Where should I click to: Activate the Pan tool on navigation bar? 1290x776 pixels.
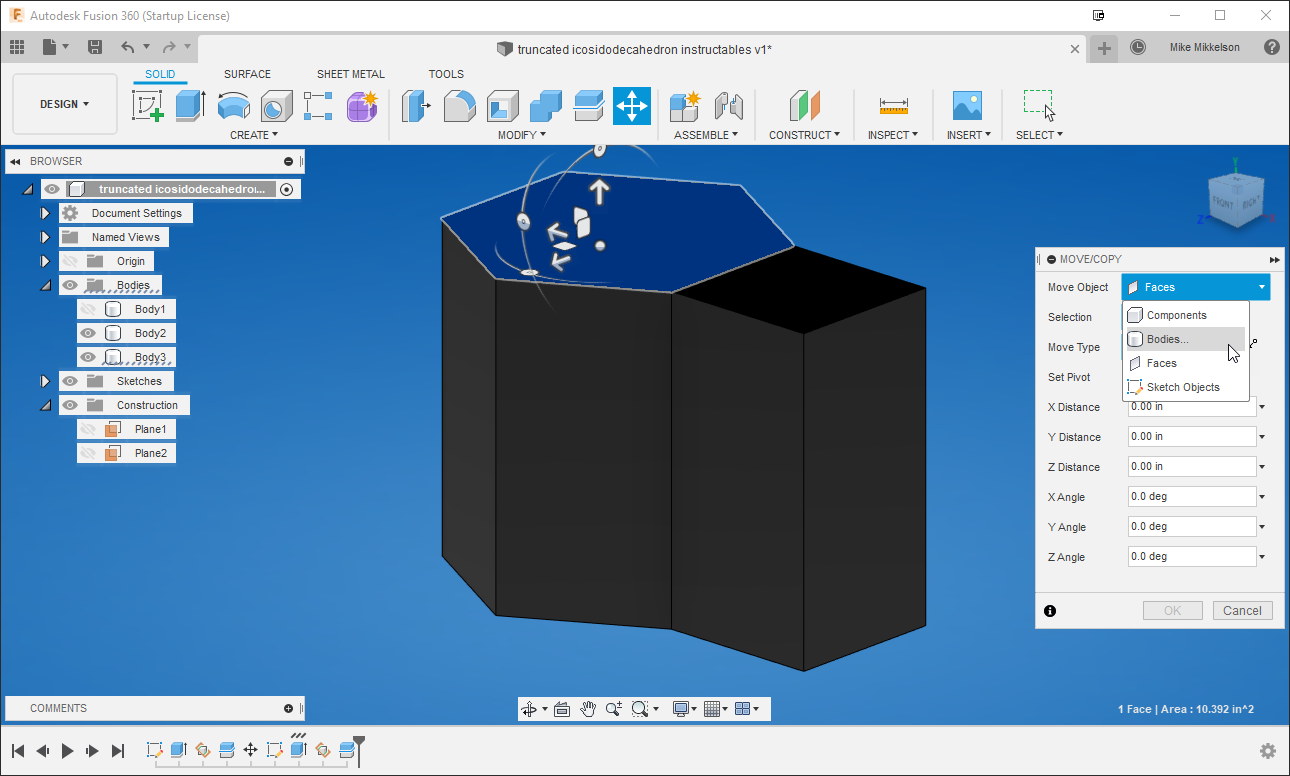click(x=589, y=708)
